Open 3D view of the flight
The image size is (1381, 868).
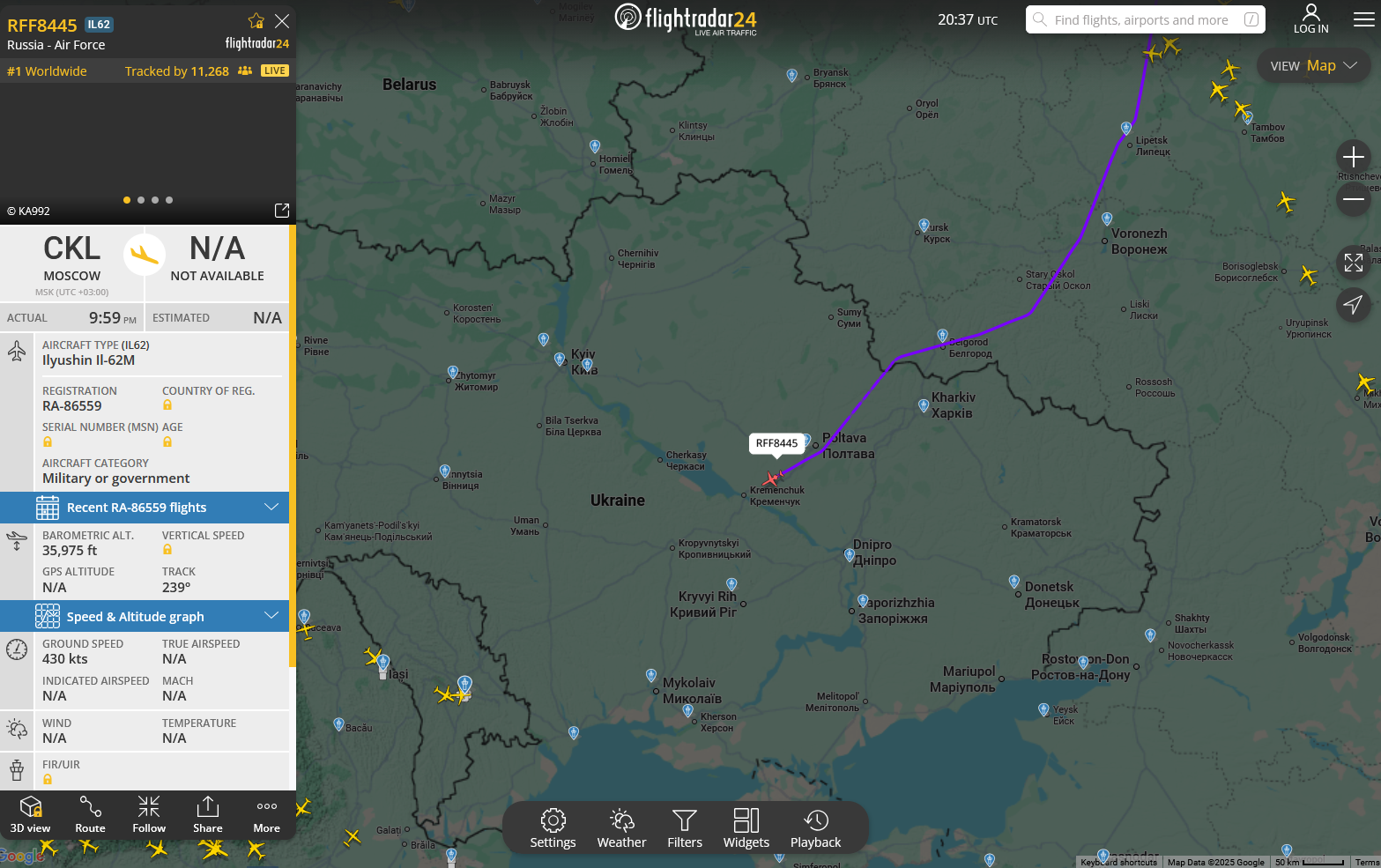(x=31, y=814)
